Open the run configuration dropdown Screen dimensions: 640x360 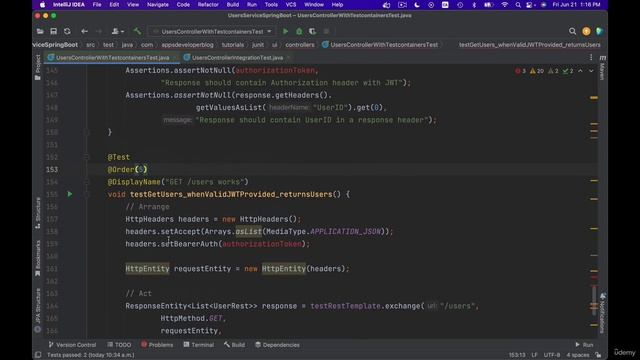pyautogui.click(x=211, y=31)
